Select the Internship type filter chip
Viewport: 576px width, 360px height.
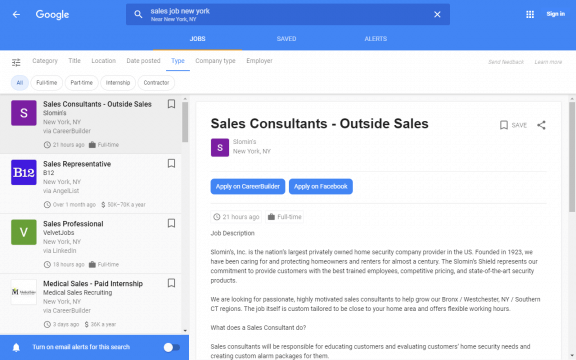118,83
